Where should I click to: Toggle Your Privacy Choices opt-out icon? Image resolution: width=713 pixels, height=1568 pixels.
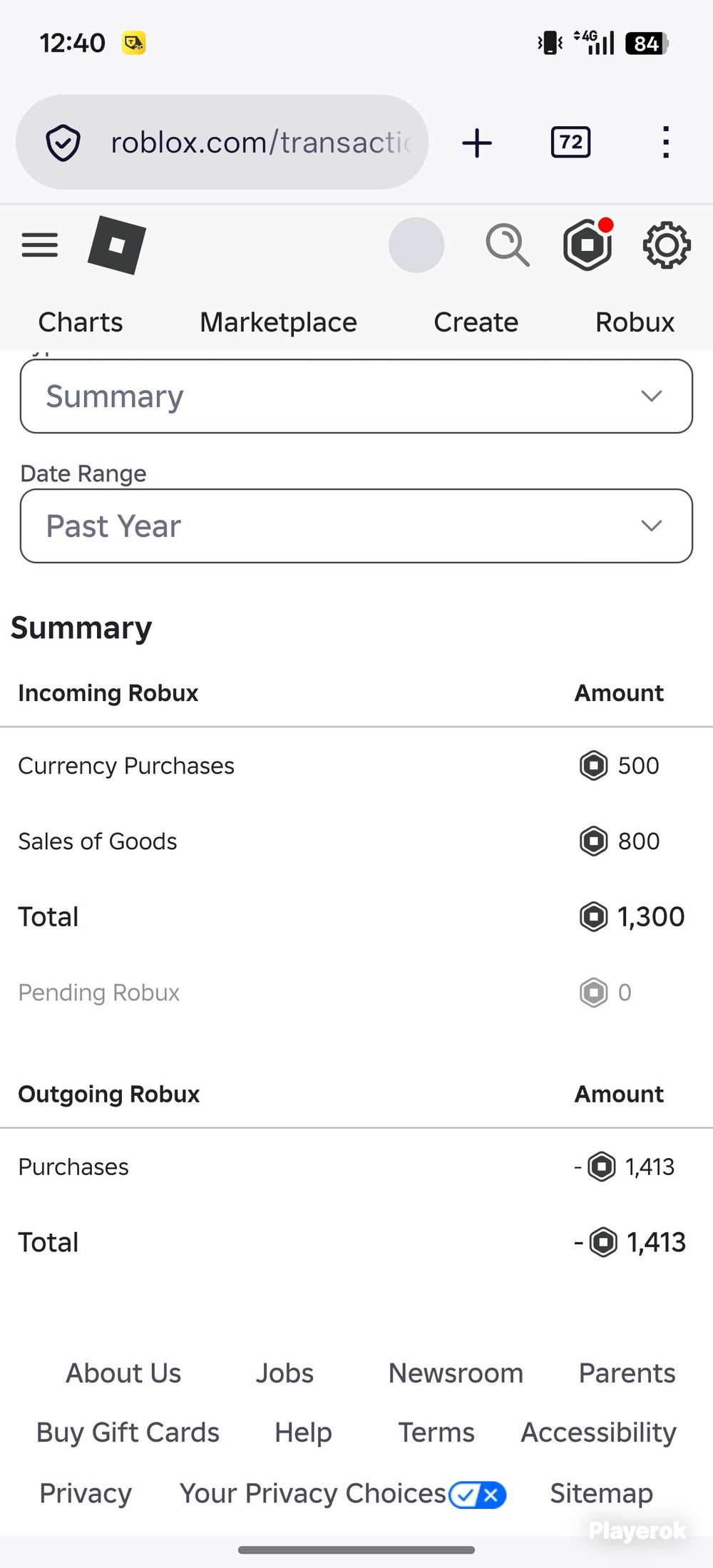click(x=478, y=1495)
